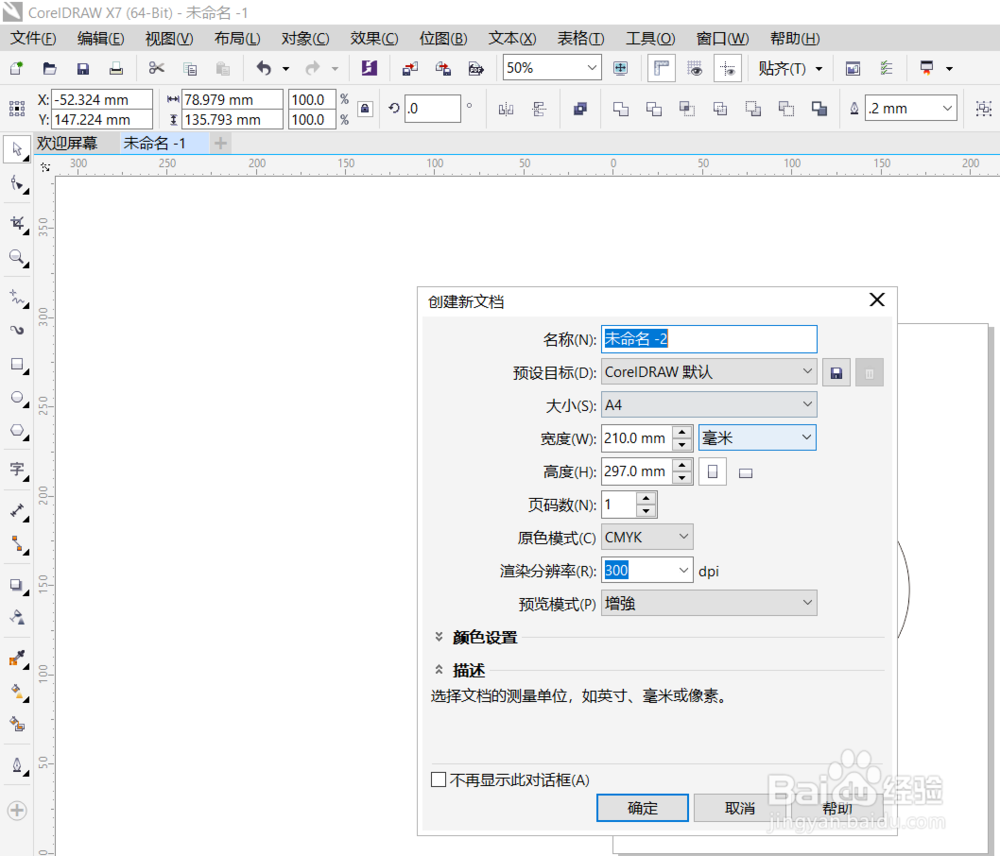Open the 编辑(E) menu

pos(101,38)
